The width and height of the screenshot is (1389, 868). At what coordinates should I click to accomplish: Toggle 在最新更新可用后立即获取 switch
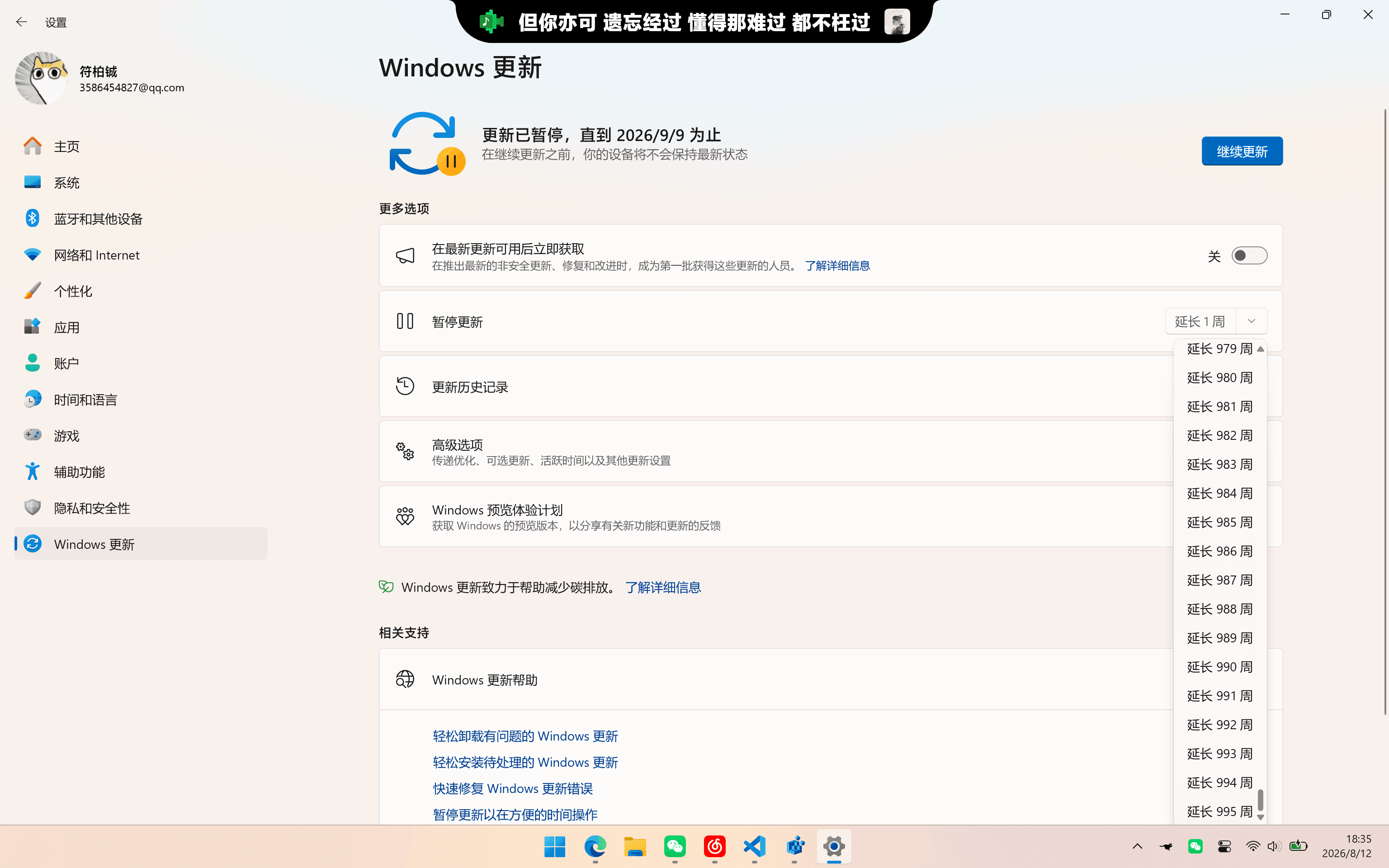point(1249,255)
